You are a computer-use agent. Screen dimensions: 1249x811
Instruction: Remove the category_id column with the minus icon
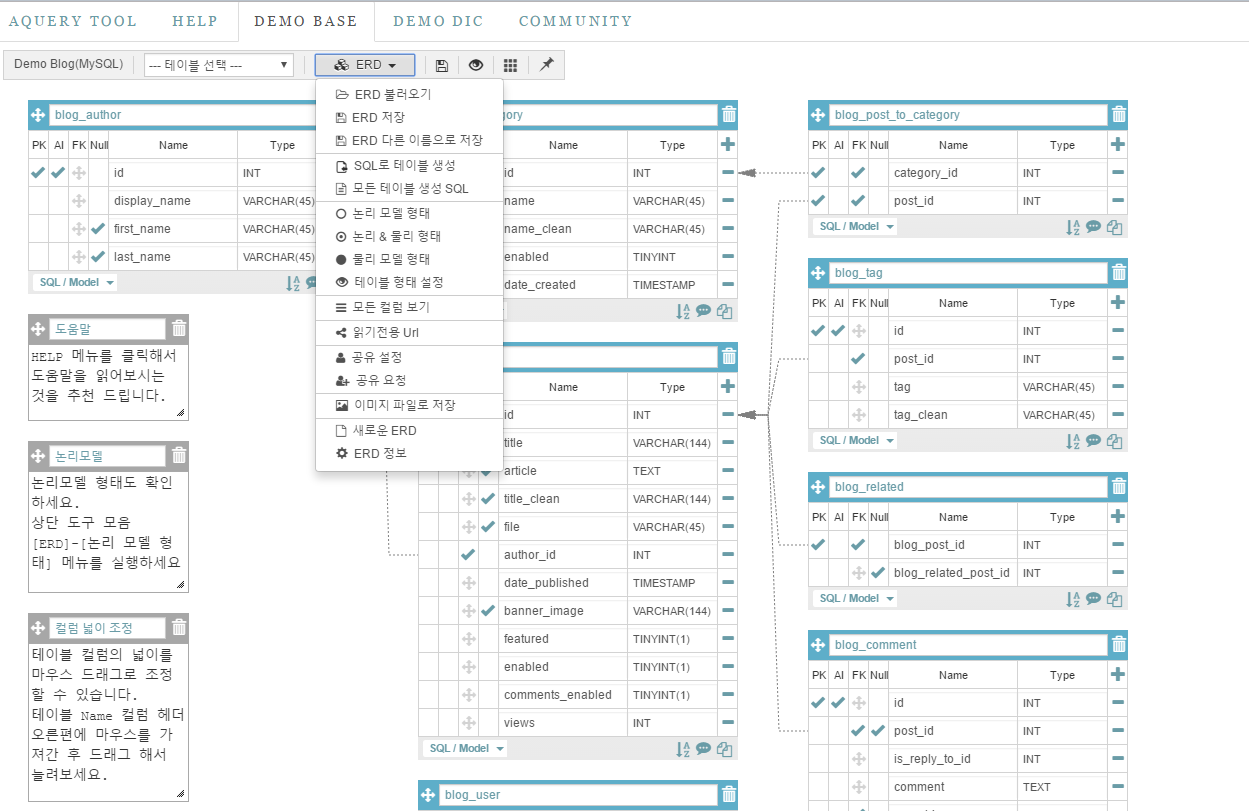(x=1118, y=173)
